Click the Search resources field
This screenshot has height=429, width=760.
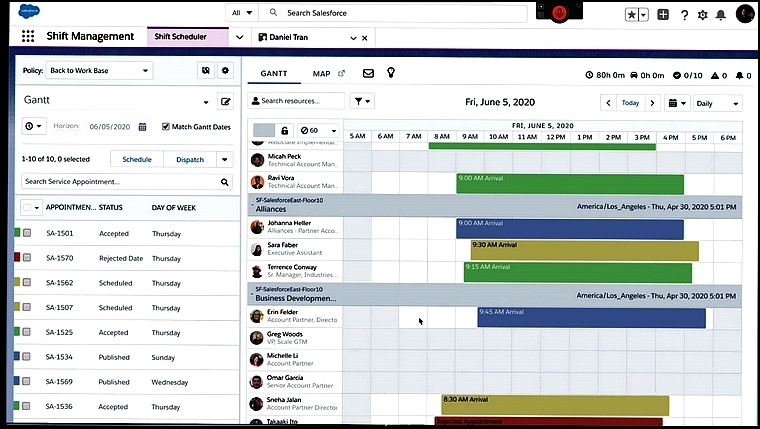pos(296,101)
